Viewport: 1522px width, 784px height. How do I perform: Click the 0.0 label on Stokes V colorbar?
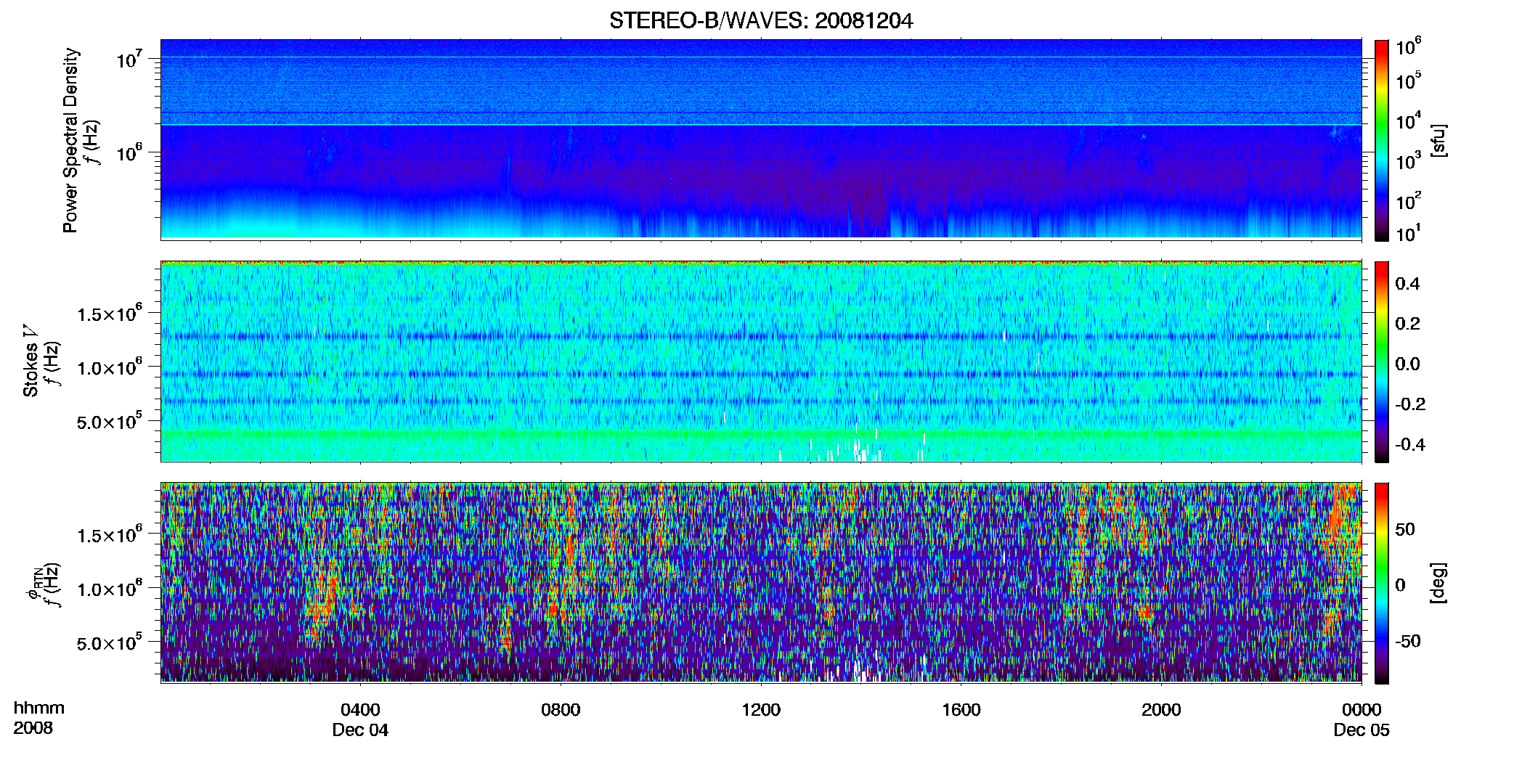click(1407, 364)
